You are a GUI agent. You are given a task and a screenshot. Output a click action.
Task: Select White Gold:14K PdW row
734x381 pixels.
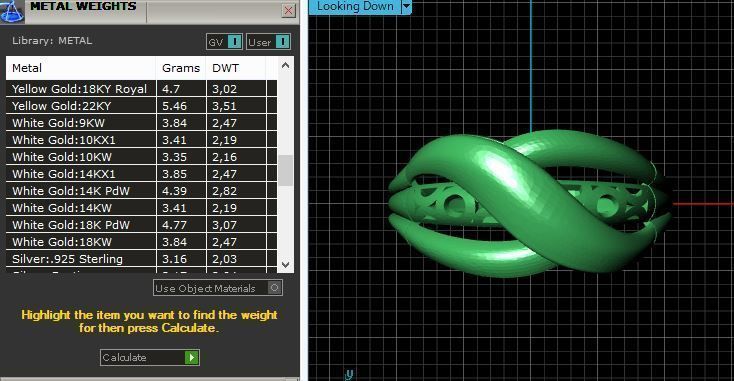pos(141,191)
